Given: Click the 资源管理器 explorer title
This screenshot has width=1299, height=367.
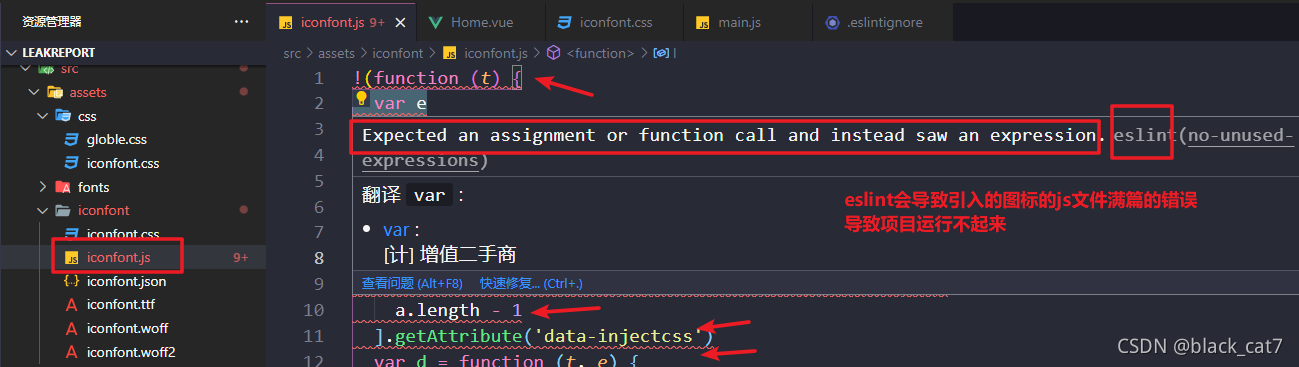Looking at the screenshot, I should point(52,21).
